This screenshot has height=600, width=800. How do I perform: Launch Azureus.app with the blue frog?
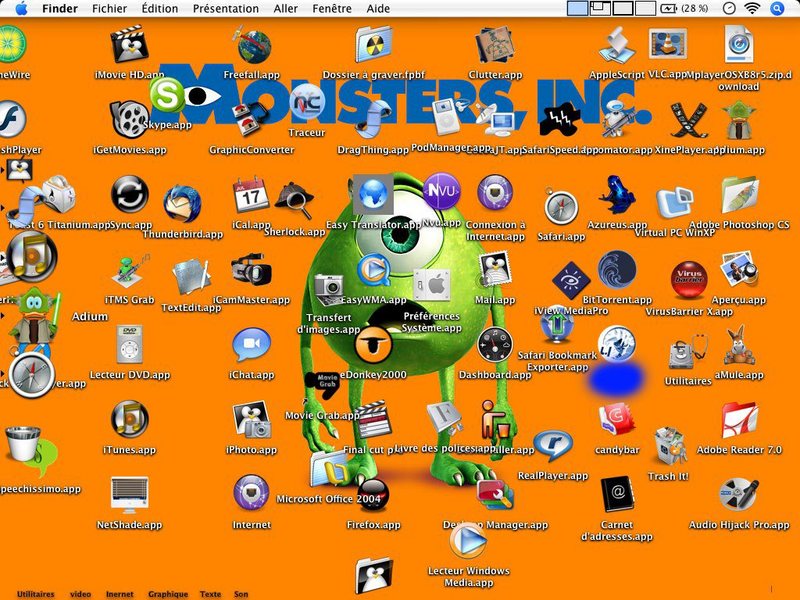(617, 194)
